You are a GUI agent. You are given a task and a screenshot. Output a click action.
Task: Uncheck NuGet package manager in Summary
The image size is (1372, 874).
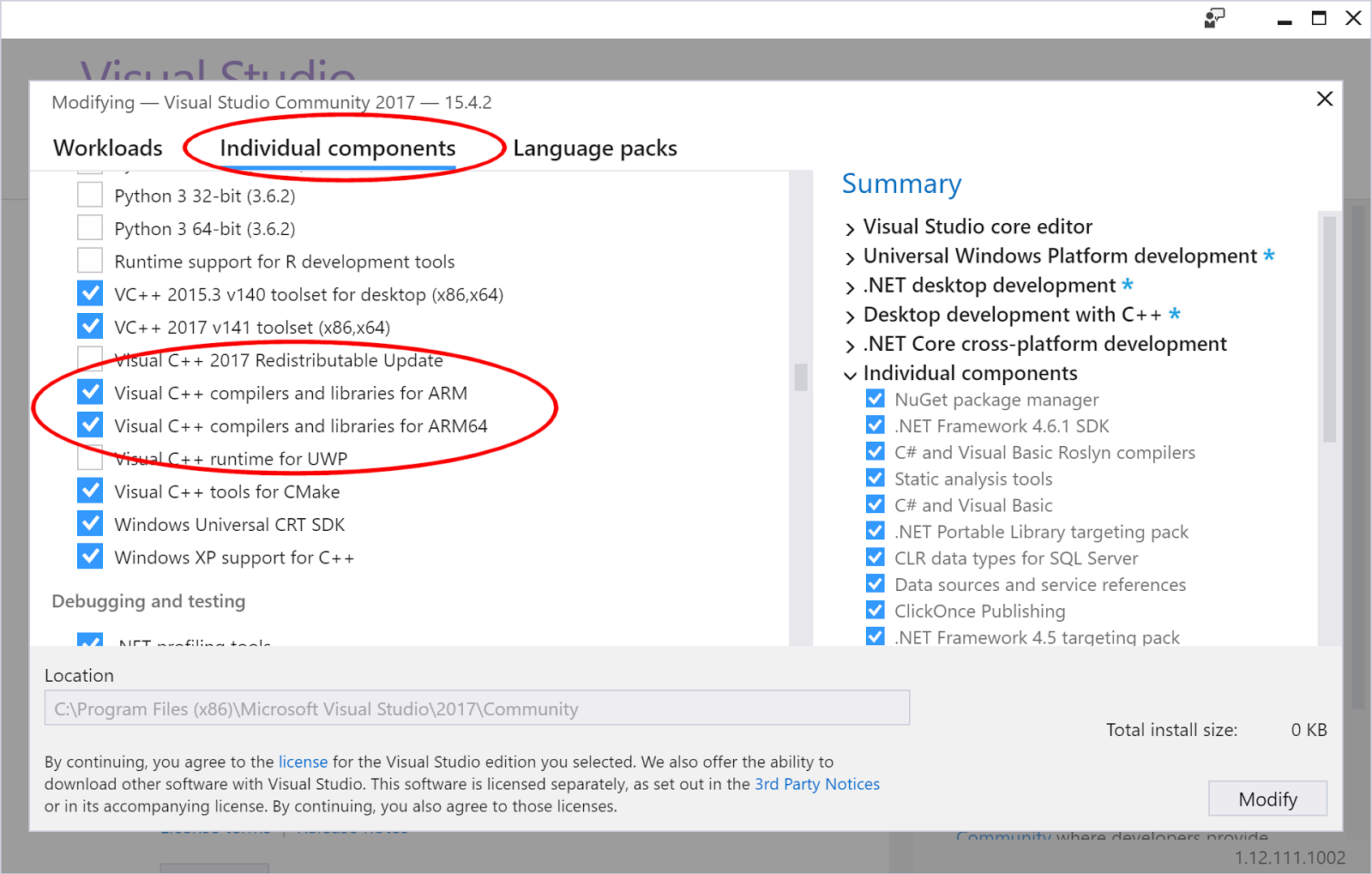[x=876, y=399]
